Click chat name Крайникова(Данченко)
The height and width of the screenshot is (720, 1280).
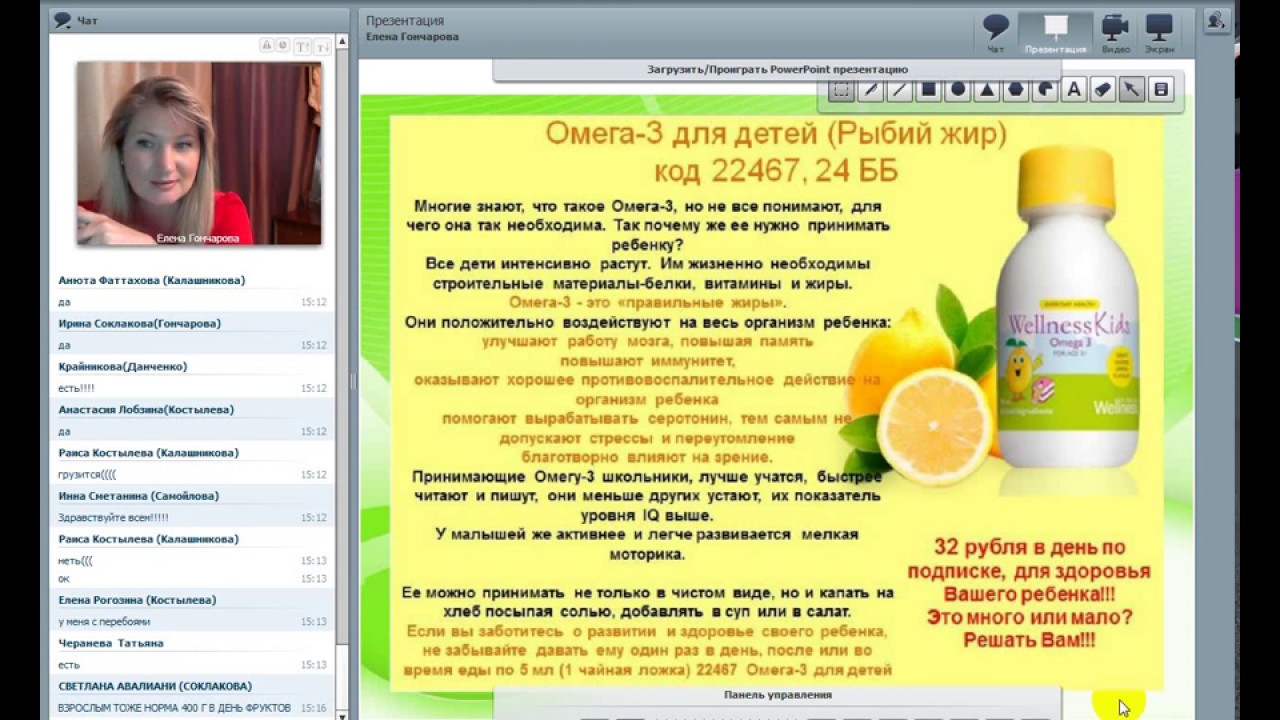pos(123,367)
